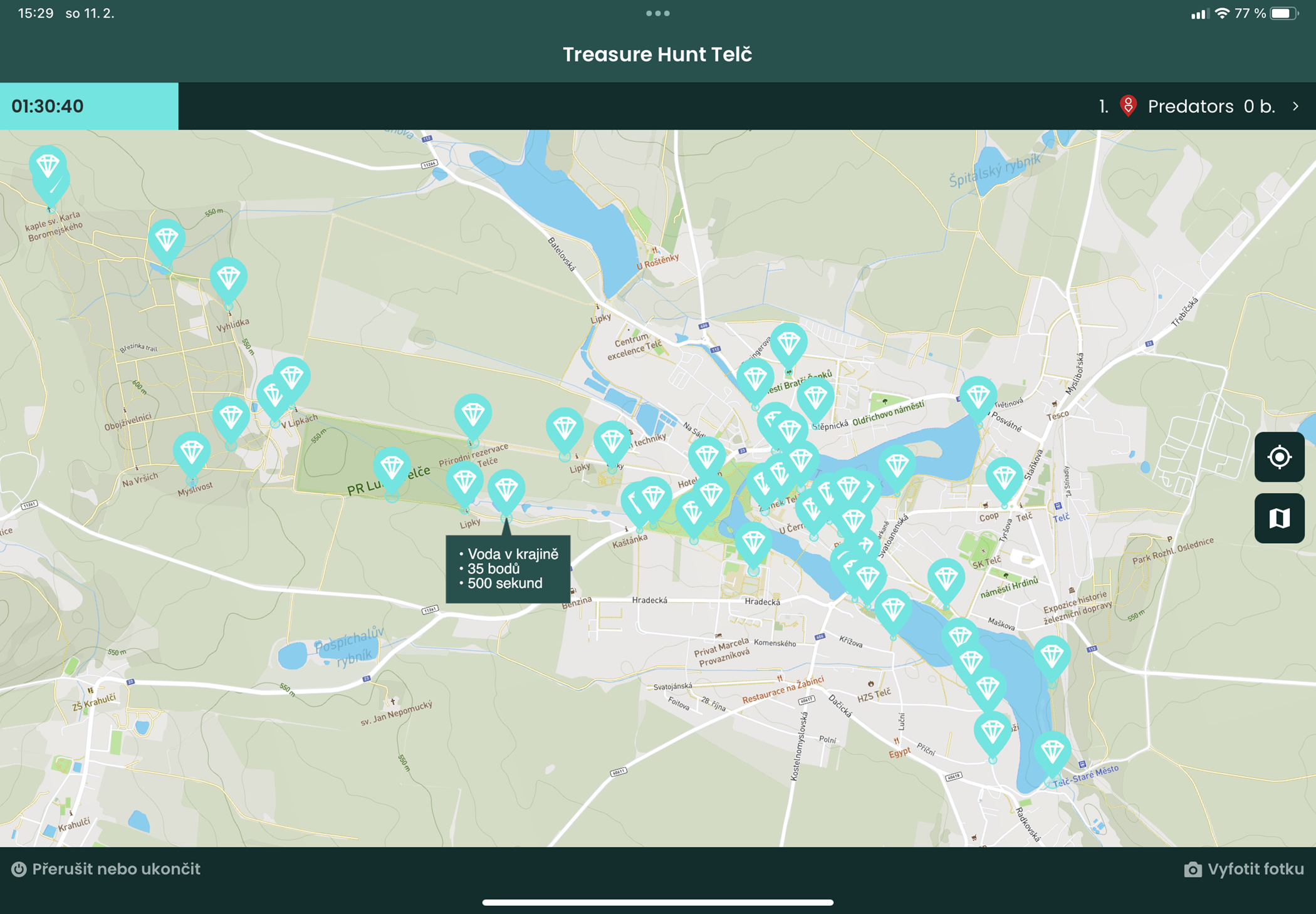Tap the Voda v krajině info tooltip
Viewport: 1316px width, 914px height.
pyautogui.click(x=508, y=569)
